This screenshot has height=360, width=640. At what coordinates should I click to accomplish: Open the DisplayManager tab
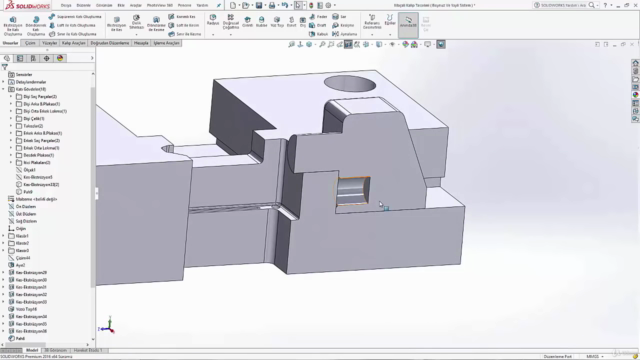click(x=60, y=58)
